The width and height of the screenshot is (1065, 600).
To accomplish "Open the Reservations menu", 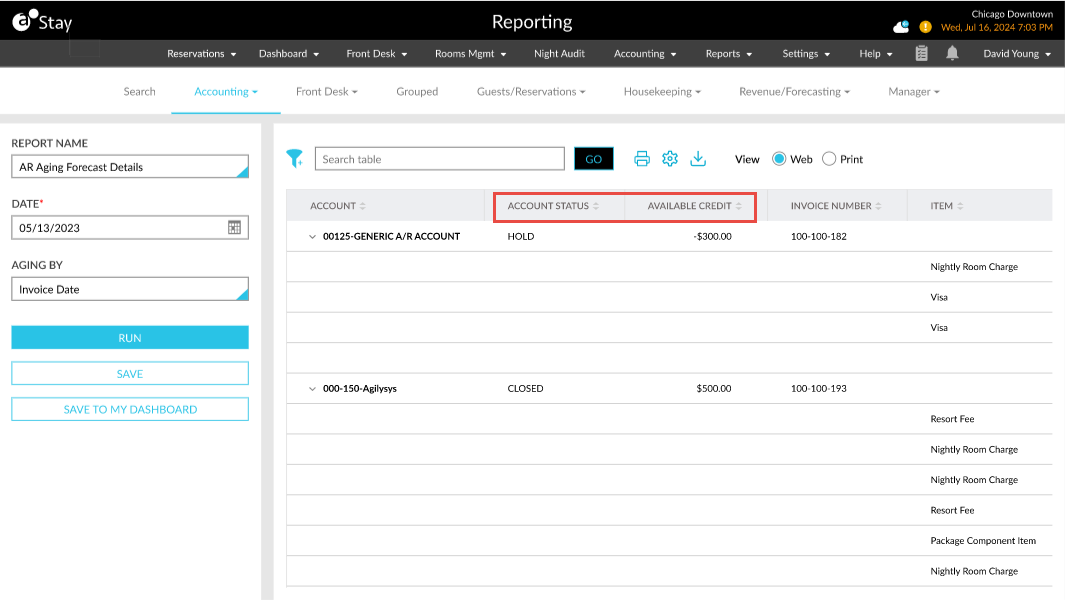I will coord(202,54).
